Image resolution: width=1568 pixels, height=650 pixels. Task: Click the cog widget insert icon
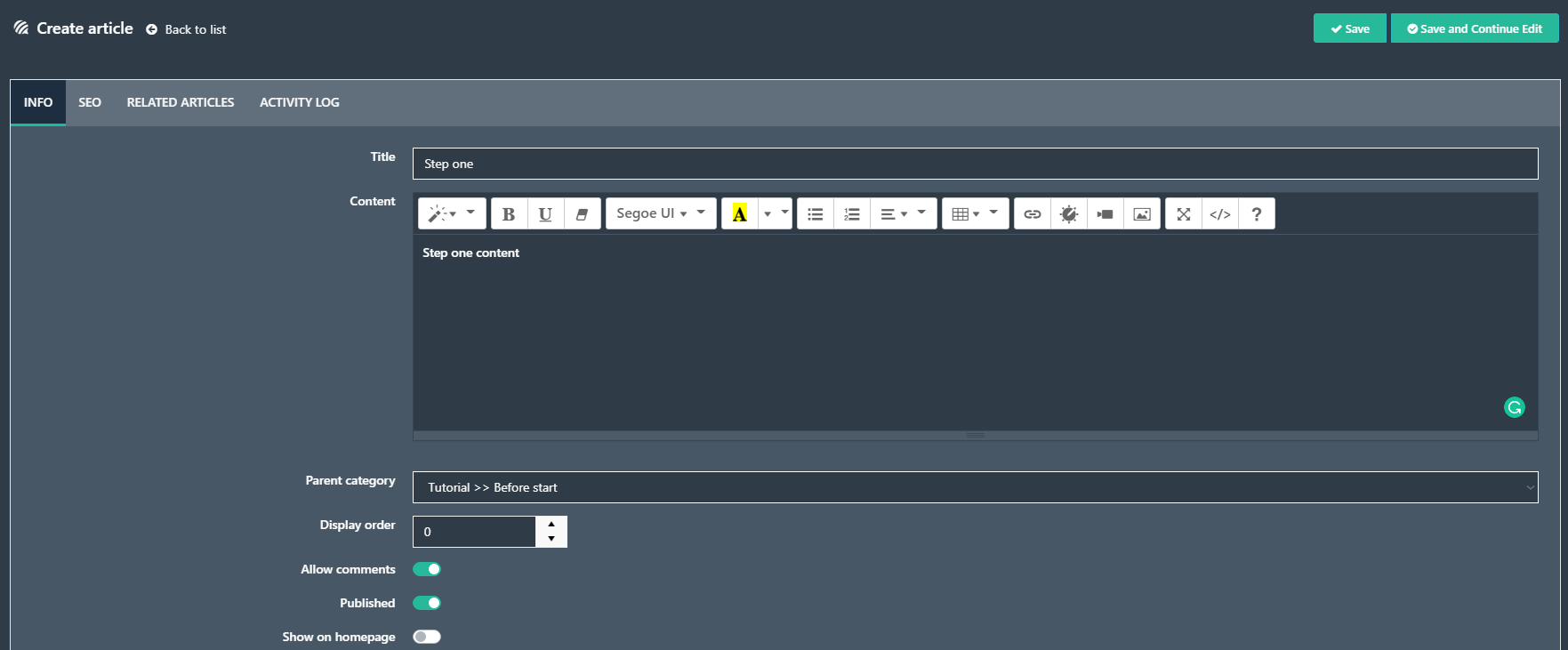[x=1068, y=213]
